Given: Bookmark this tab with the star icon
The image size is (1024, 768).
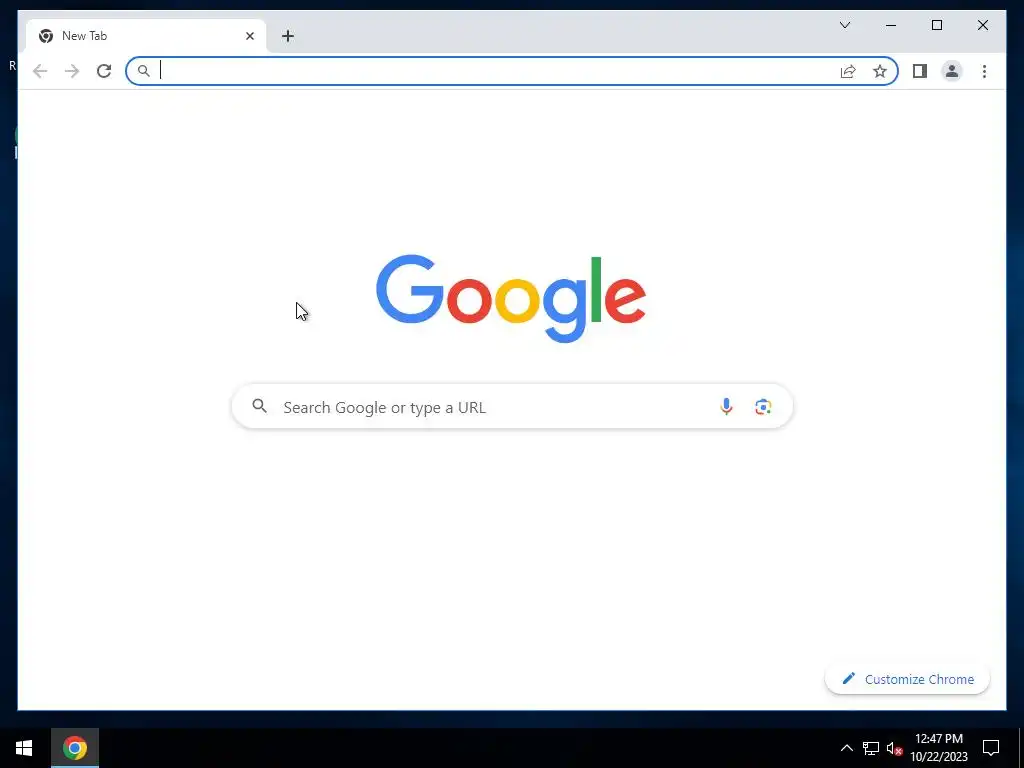Looking at the screenshot, I should [880, 71].
